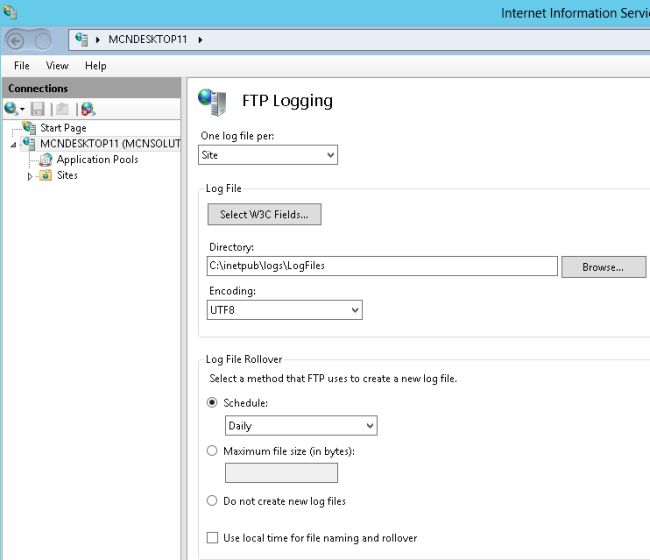Select Maximum file size radio button

(x=212, y=451)
